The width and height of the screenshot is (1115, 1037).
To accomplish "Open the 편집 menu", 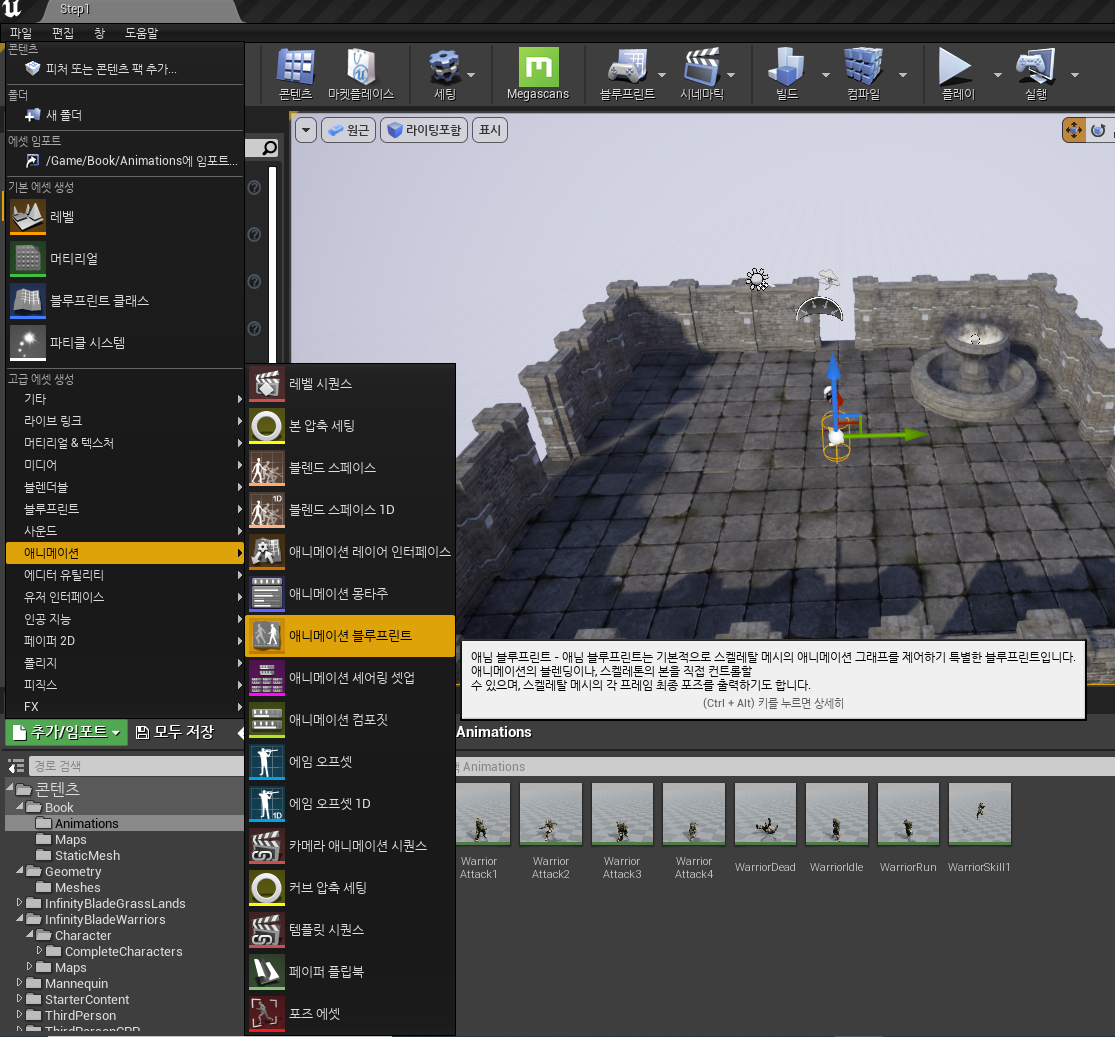I will pyautogui.click(x=63, y=33).
